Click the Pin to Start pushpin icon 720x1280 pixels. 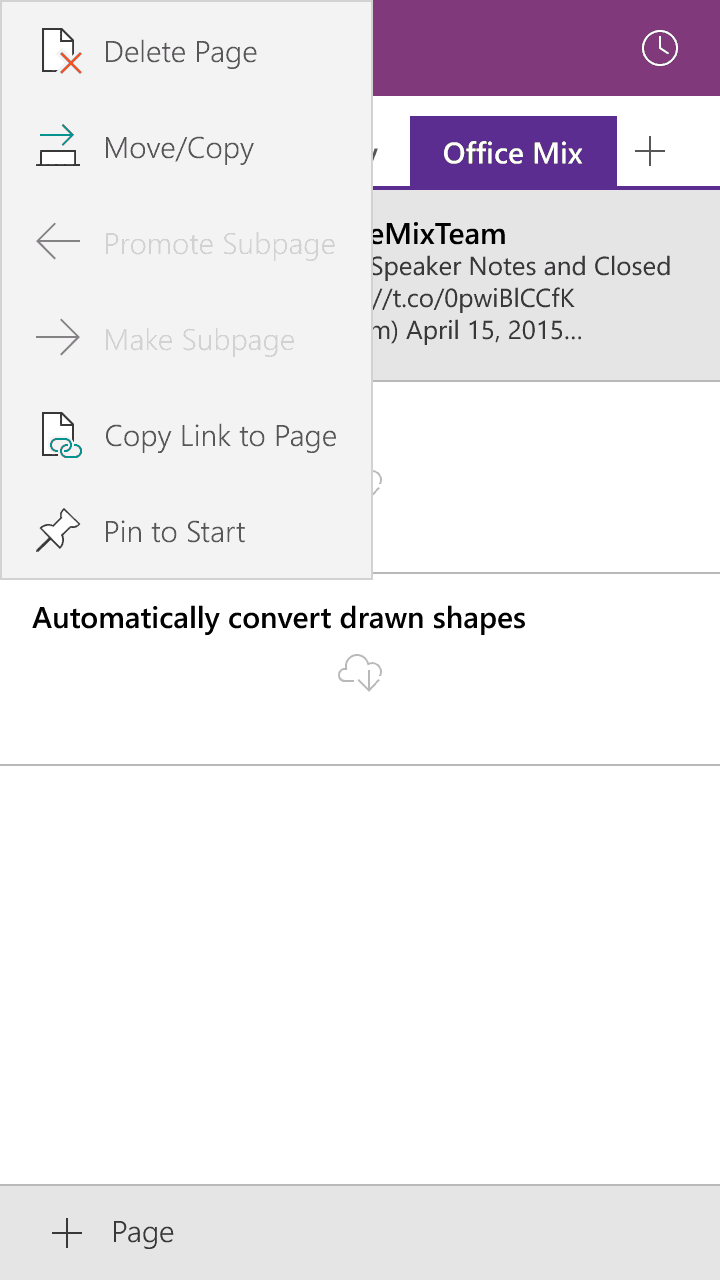[58, 531]
